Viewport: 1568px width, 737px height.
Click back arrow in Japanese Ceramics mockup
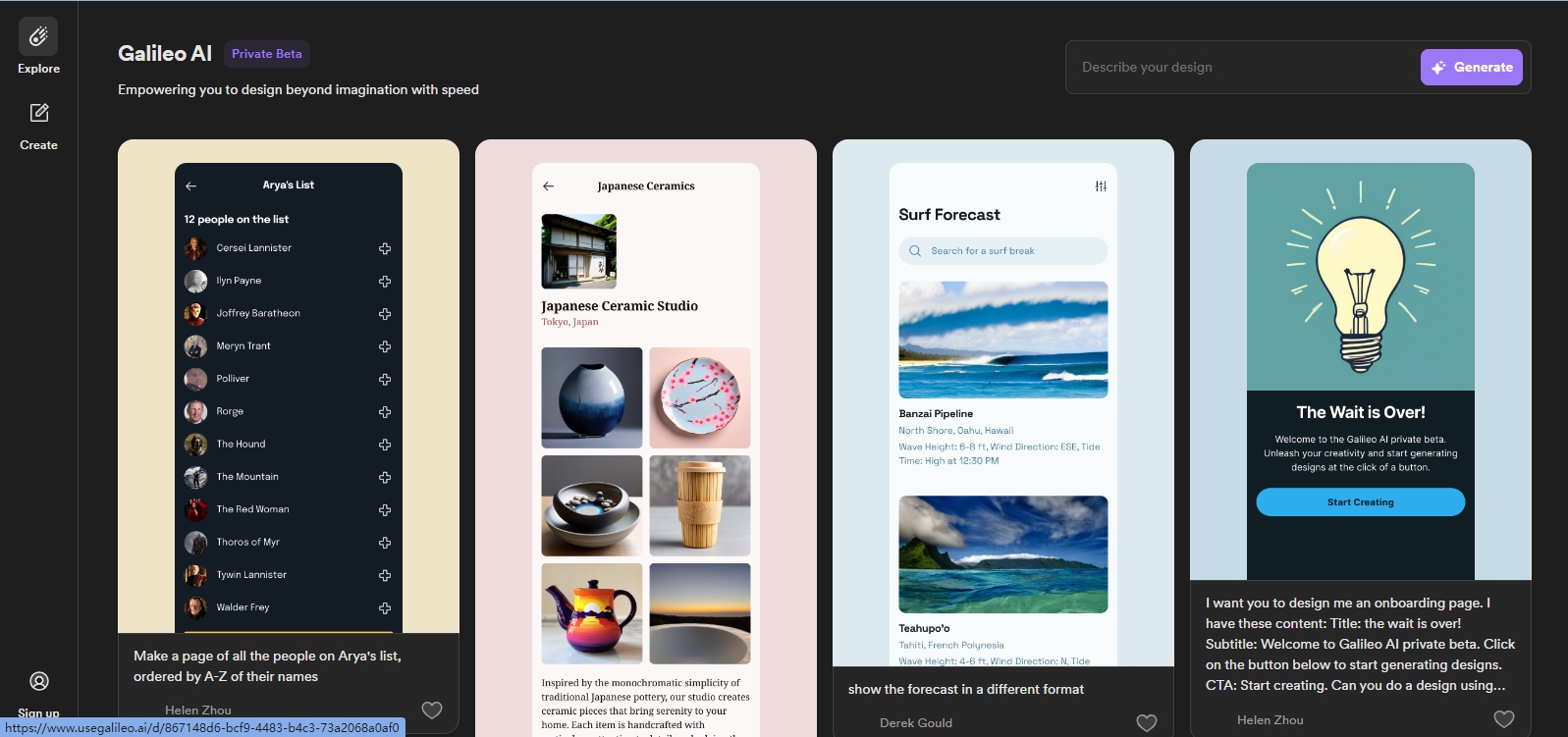coord(549,186)
